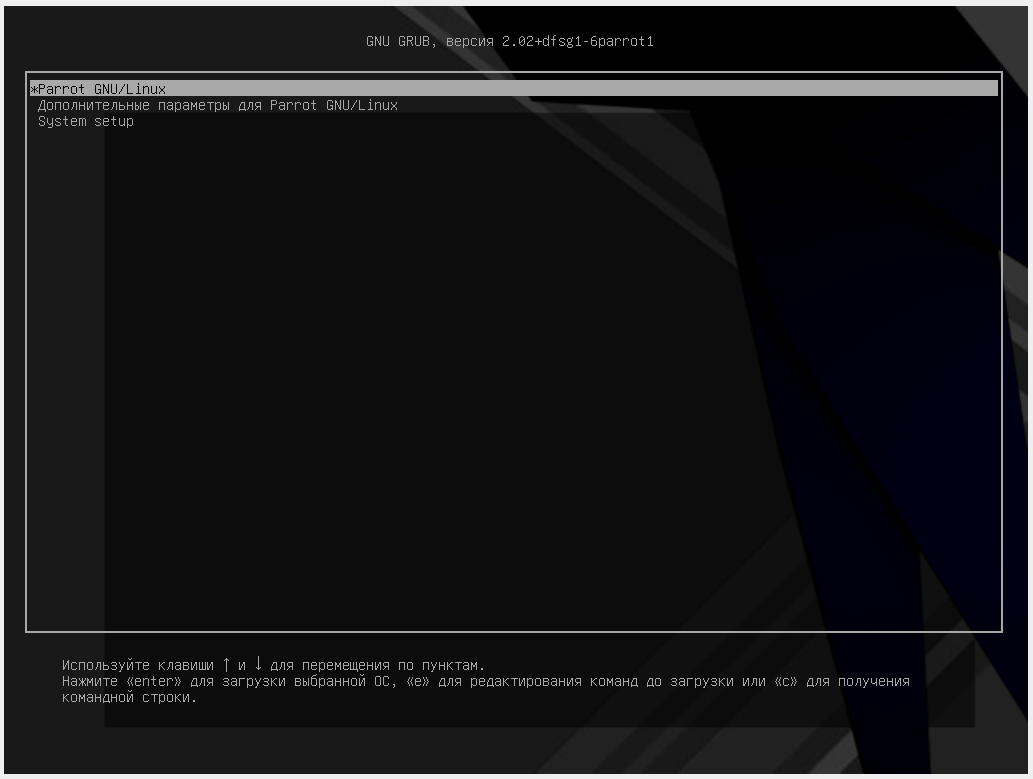Click the GNU GRUB version header text
This screenshot has height=779, width=1033.
tap(510, 42)
